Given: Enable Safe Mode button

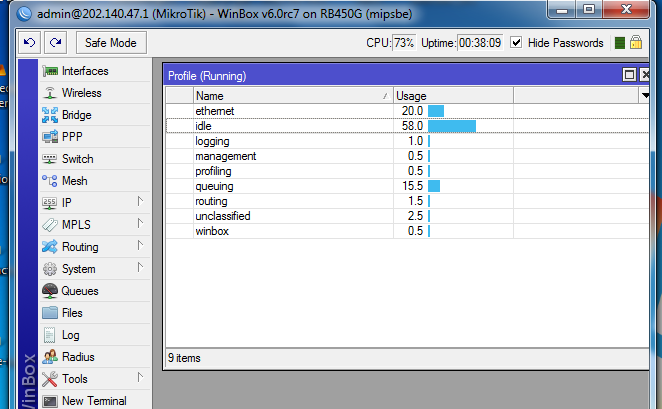Looking at the screenshot, I should click(111, 43).
